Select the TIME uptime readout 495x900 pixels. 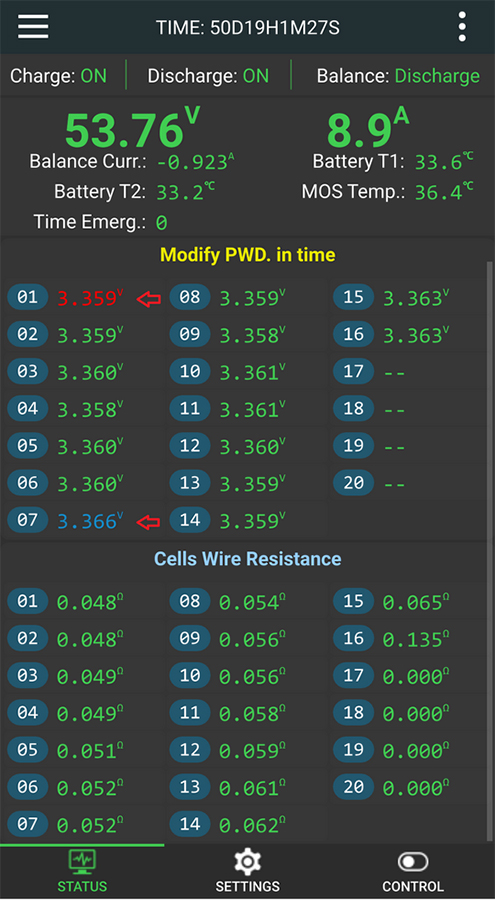point(248,27)
